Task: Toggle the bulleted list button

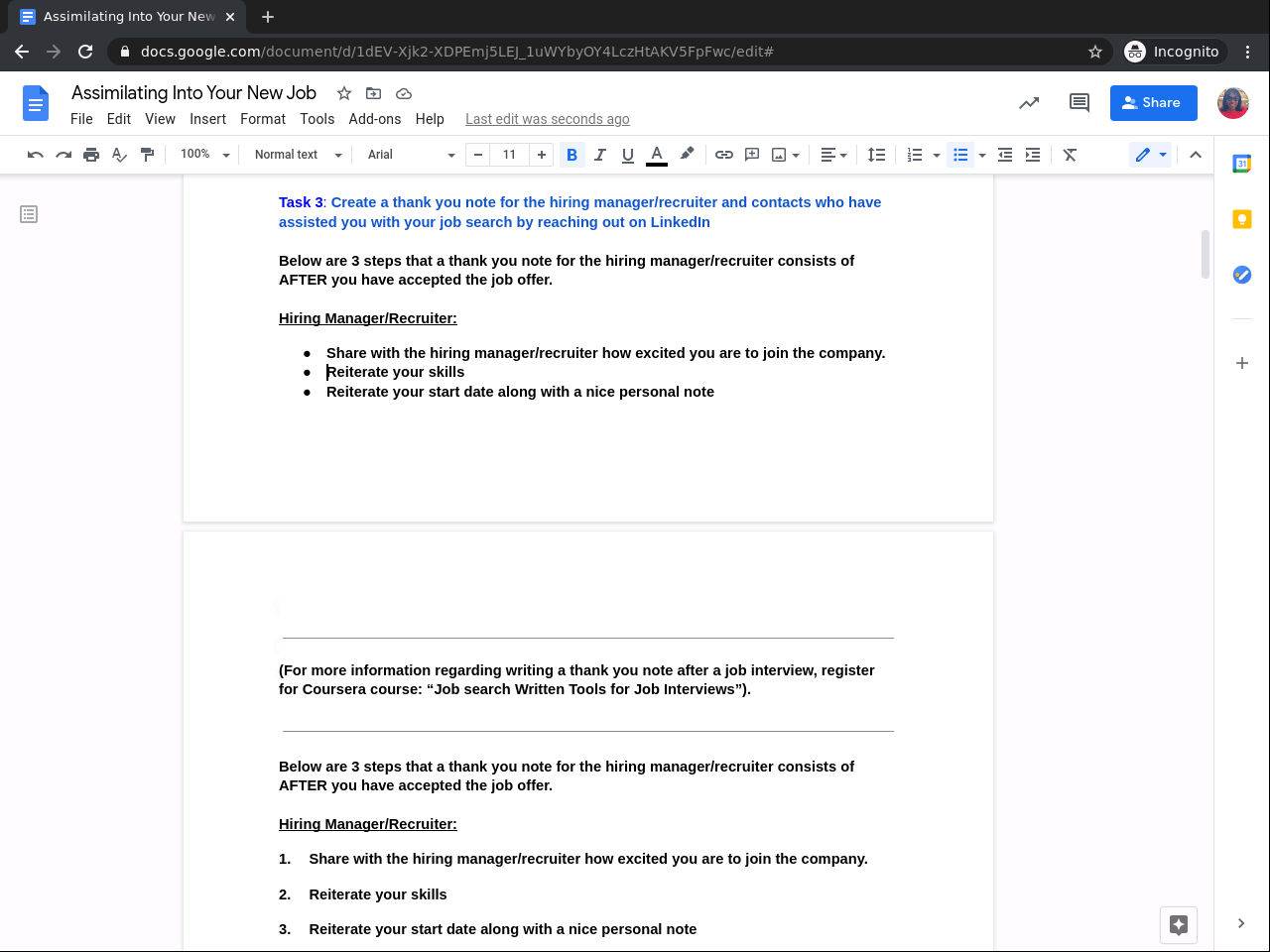Action: [960, 155]
